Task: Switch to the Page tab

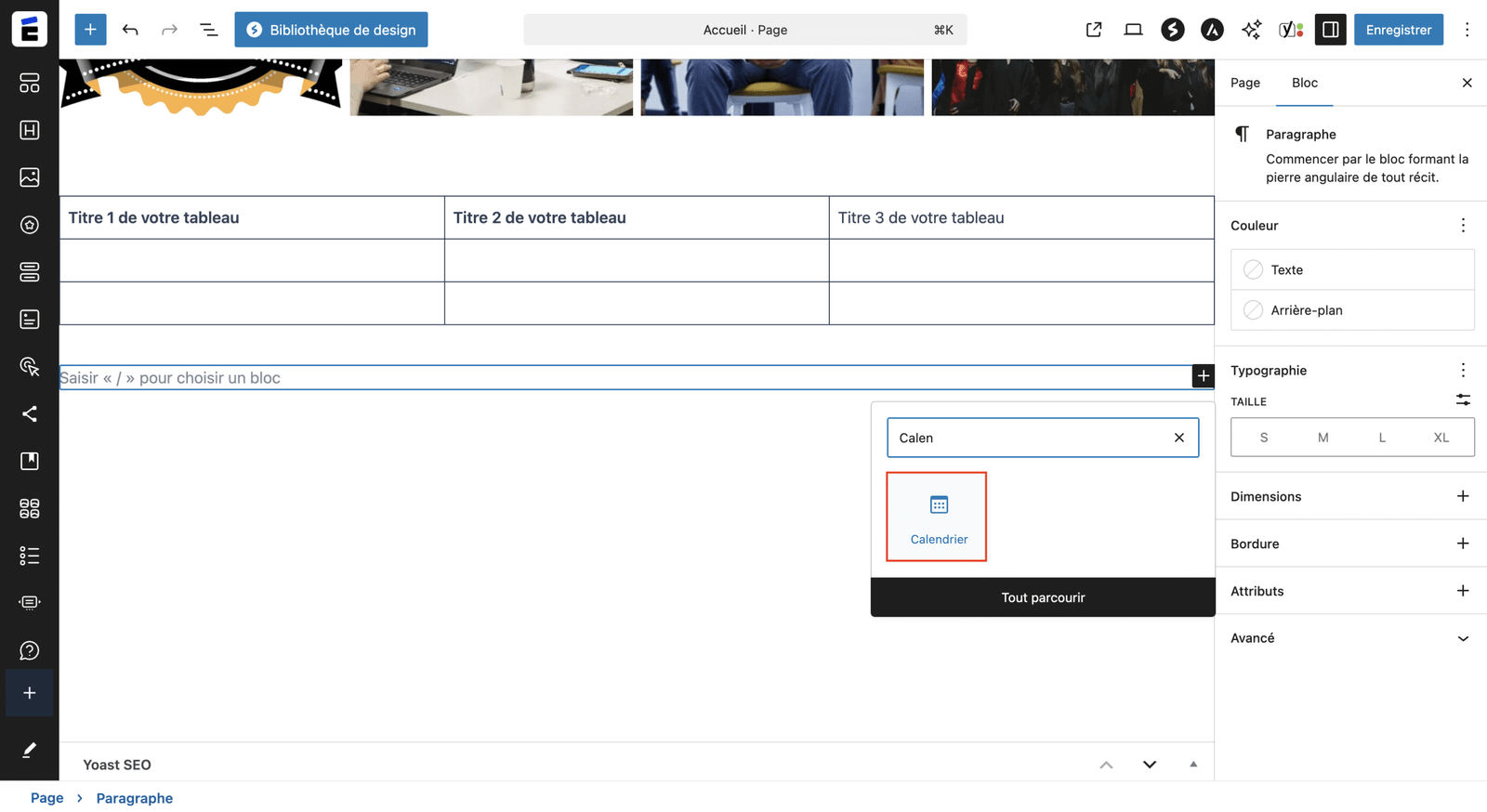Action: (1244, 83)
